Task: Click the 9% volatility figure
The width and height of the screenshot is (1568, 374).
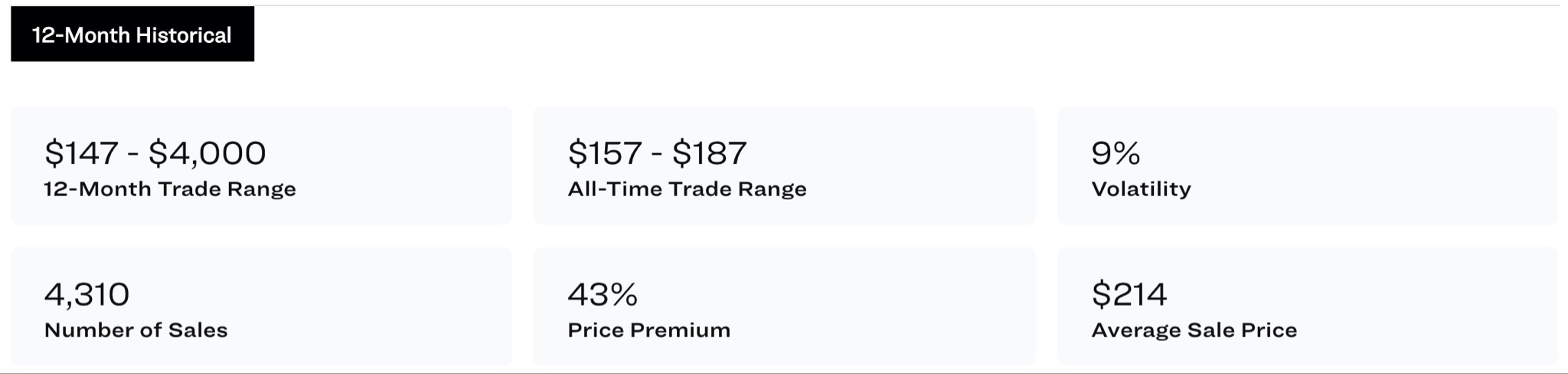Action: [x=1116, y=153]
